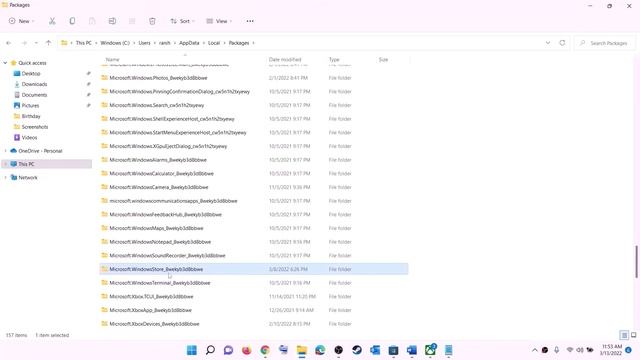Switch to details view layout button
This screenshot has height=360, width=640.
(x=624, y=335)
